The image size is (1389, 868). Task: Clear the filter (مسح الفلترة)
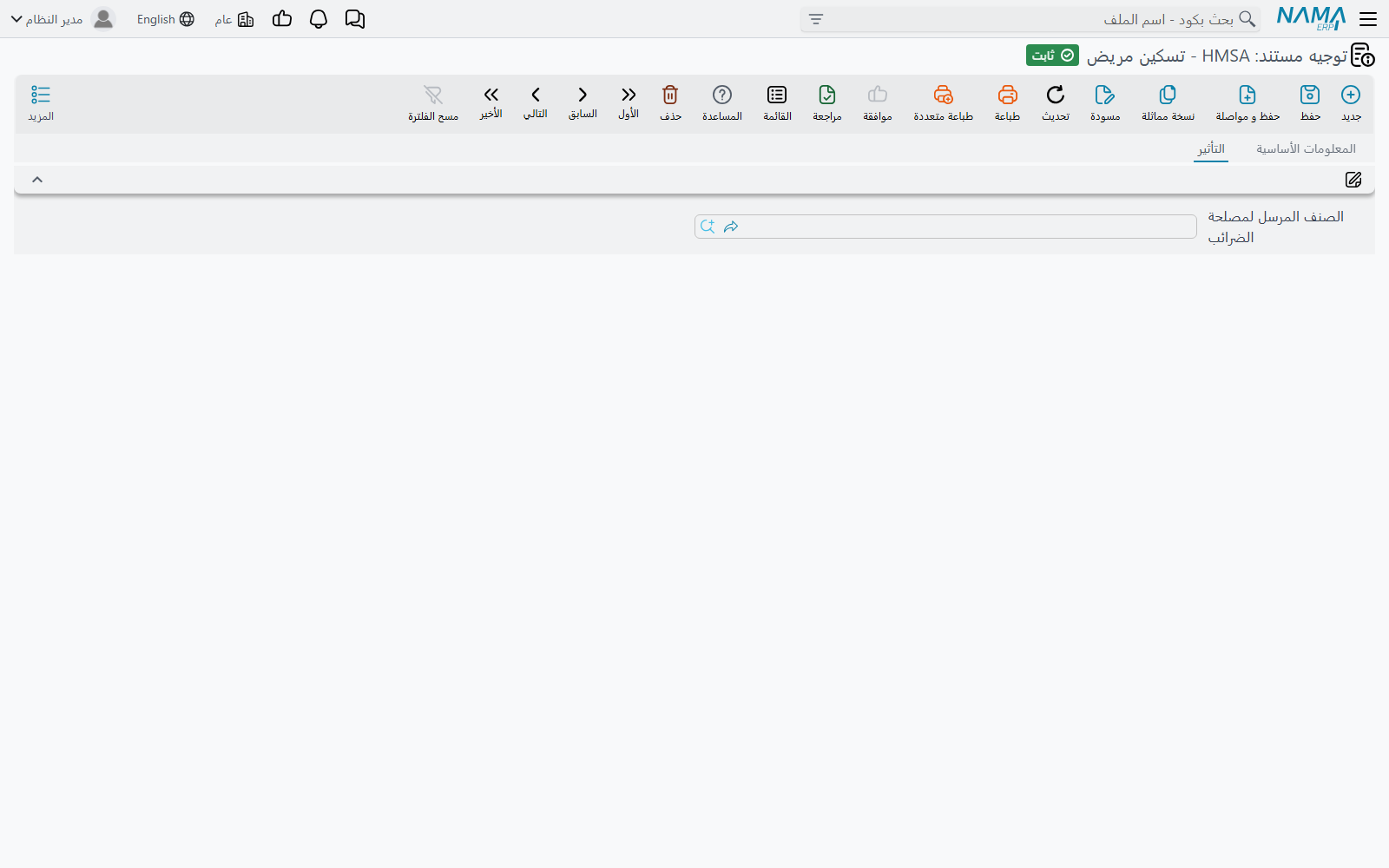(433, 102)
